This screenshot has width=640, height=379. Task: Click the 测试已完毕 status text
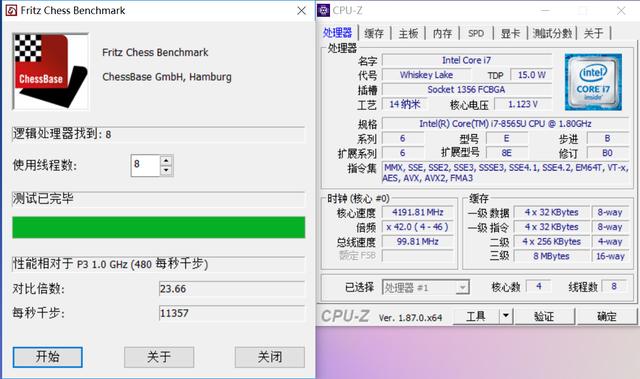43,199
